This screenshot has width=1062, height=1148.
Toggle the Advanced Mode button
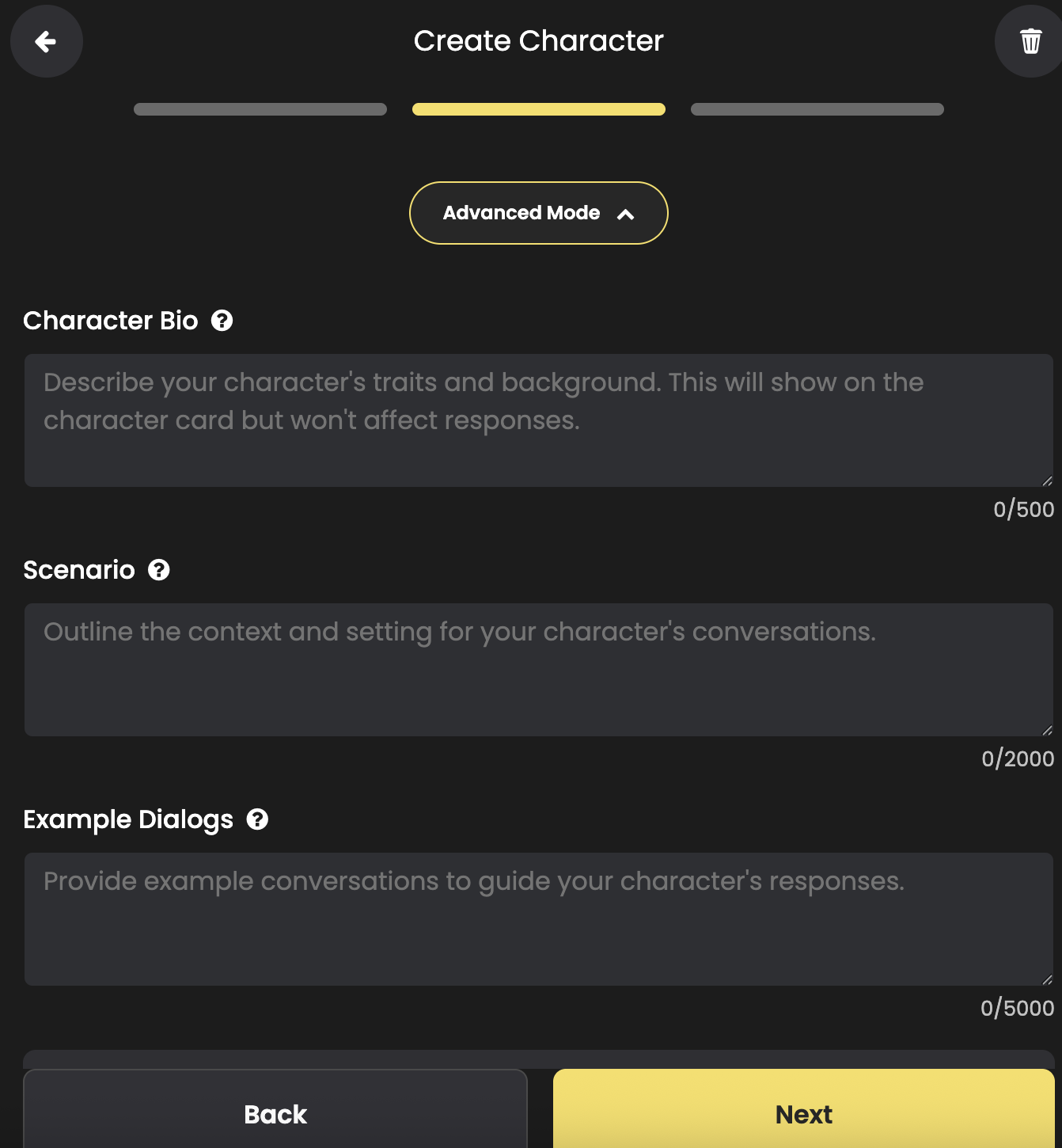tap(538, 213)
